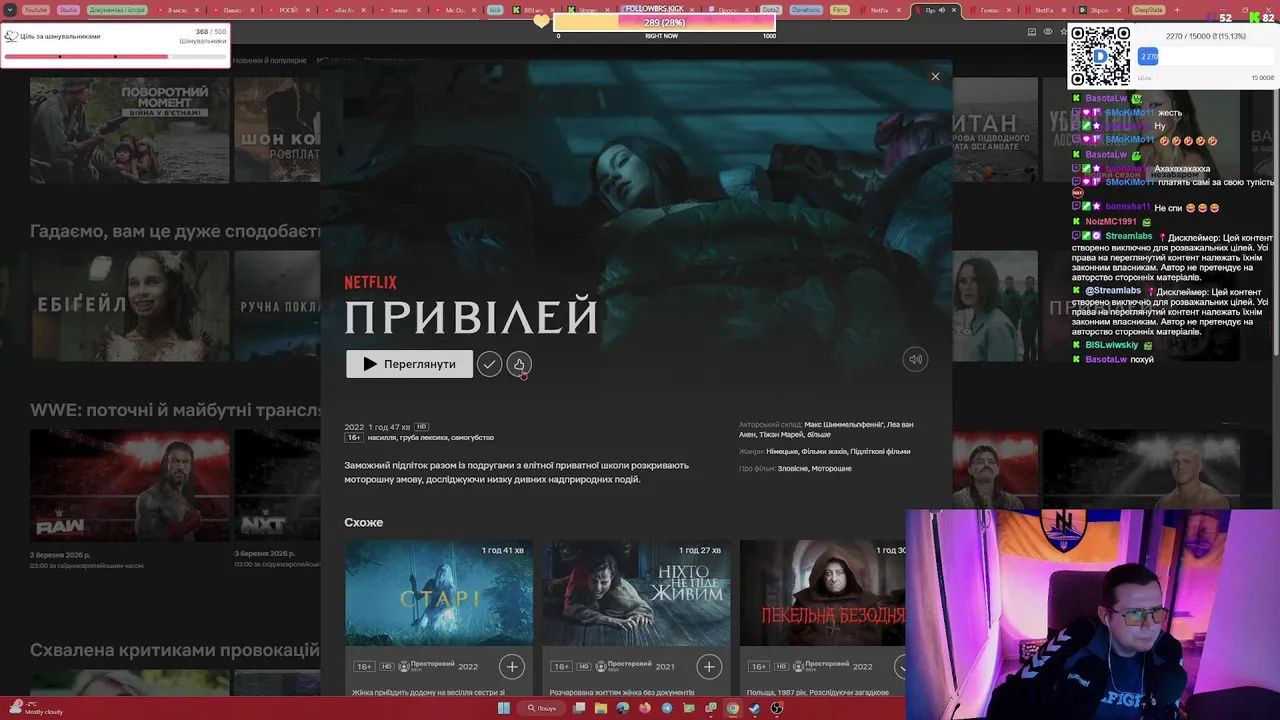Click the 2022 release year text
1280x720 pixels.
[354, 427]
